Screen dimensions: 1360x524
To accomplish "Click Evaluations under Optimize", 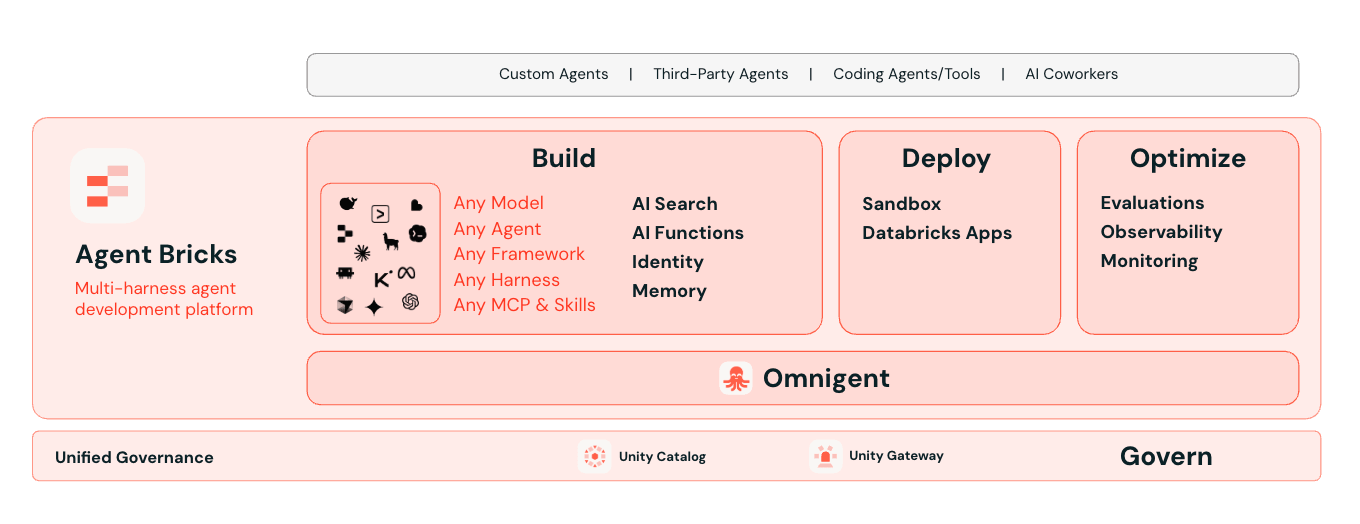I will [x=1152, y=203].
